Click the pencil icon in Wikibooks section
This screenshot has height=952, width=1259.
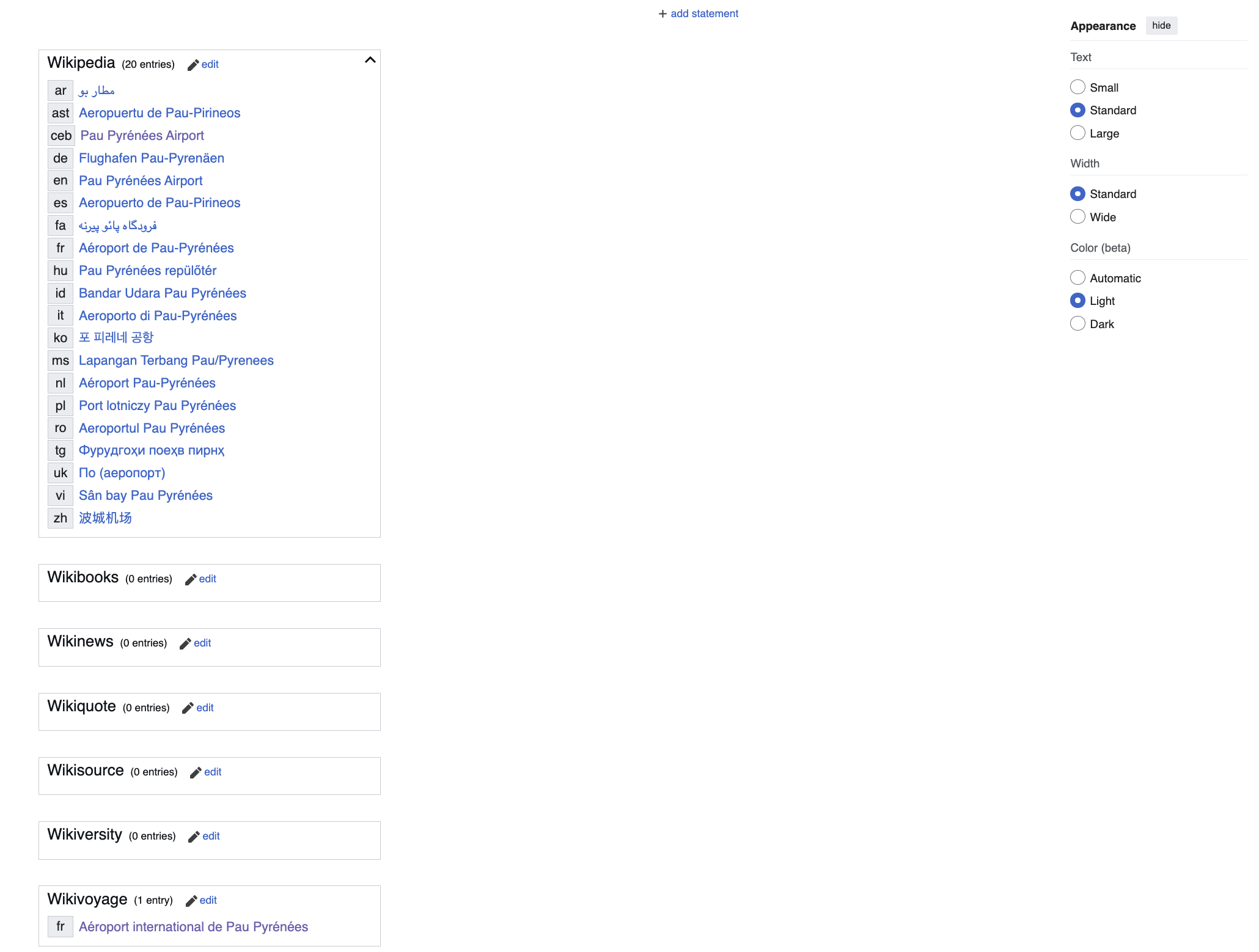coord(191,579)
